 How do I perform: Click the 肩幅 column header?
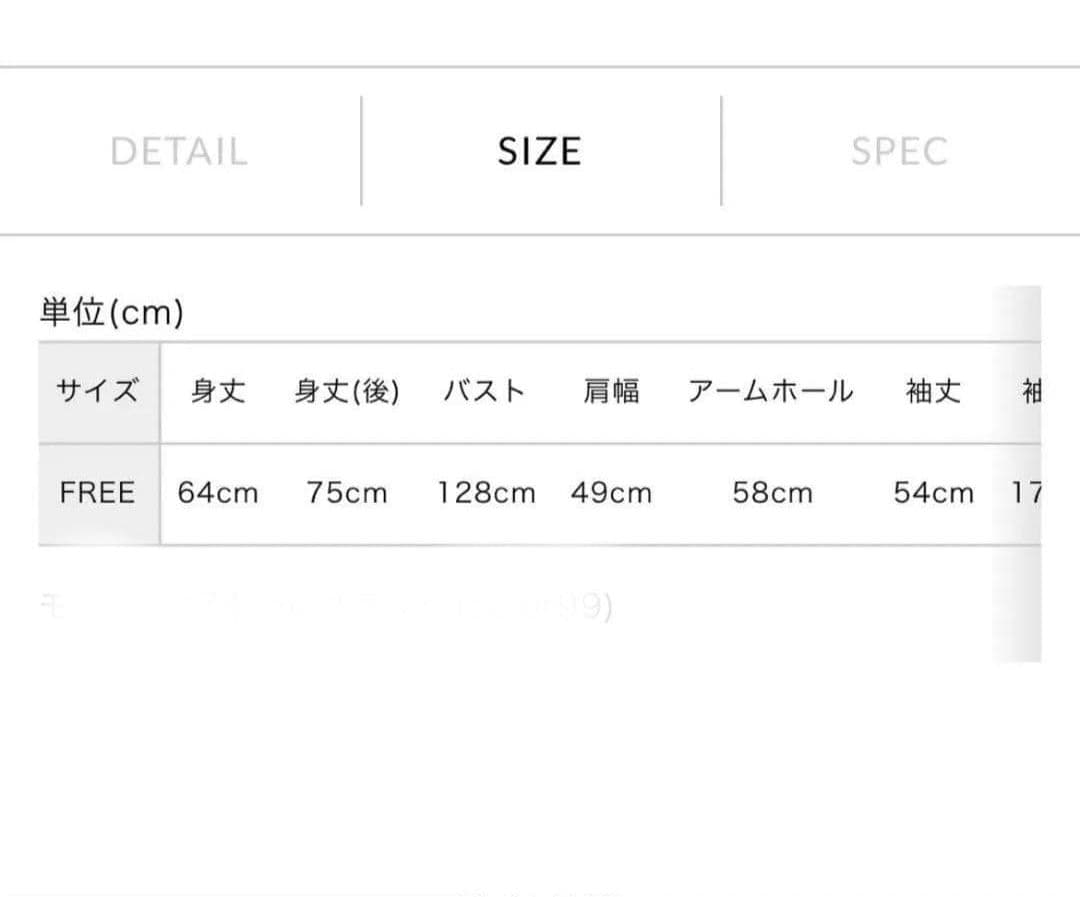pos(611,391)
